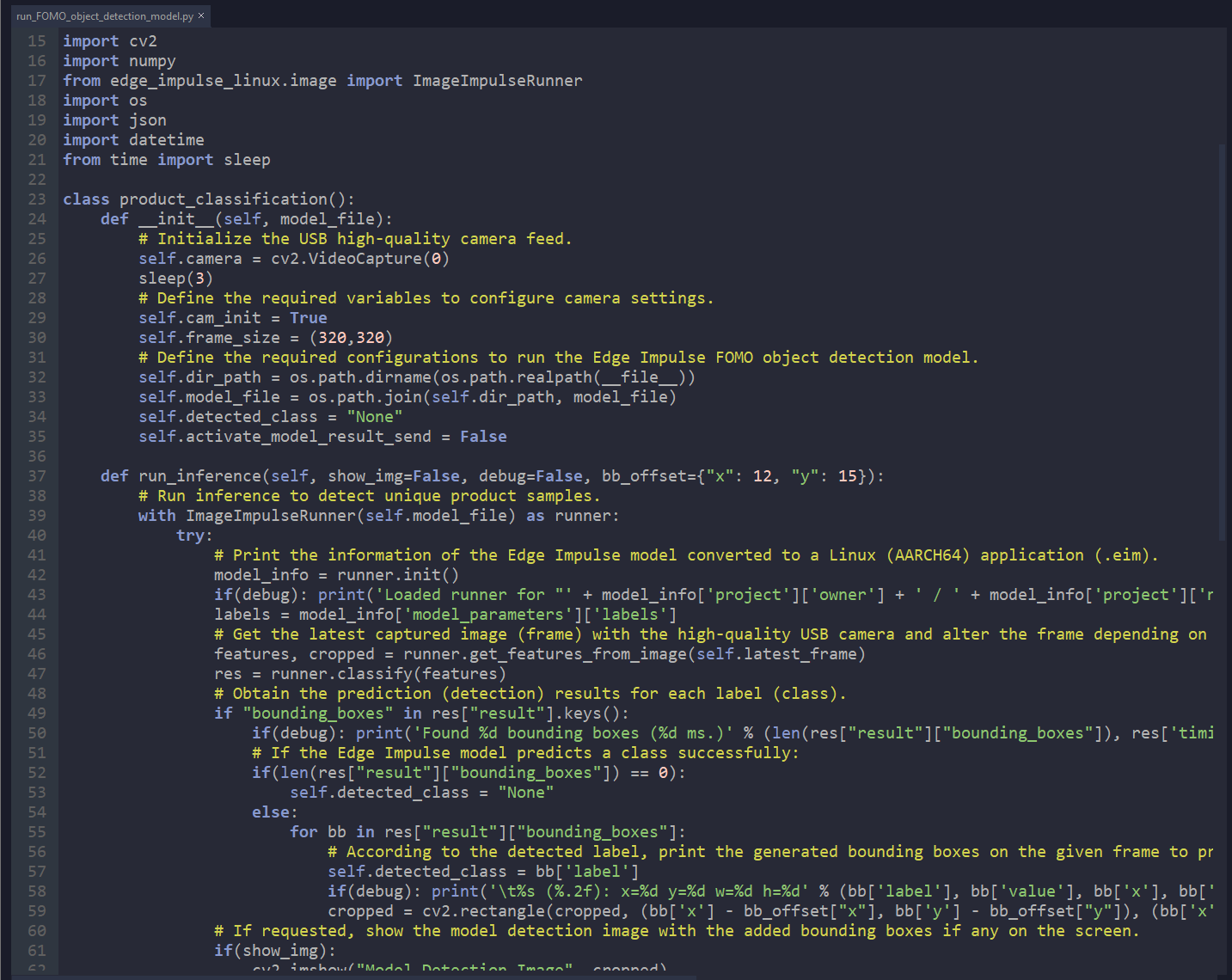Click 'ImageImpulseRunner' on line 17

(x=498, y=81)
